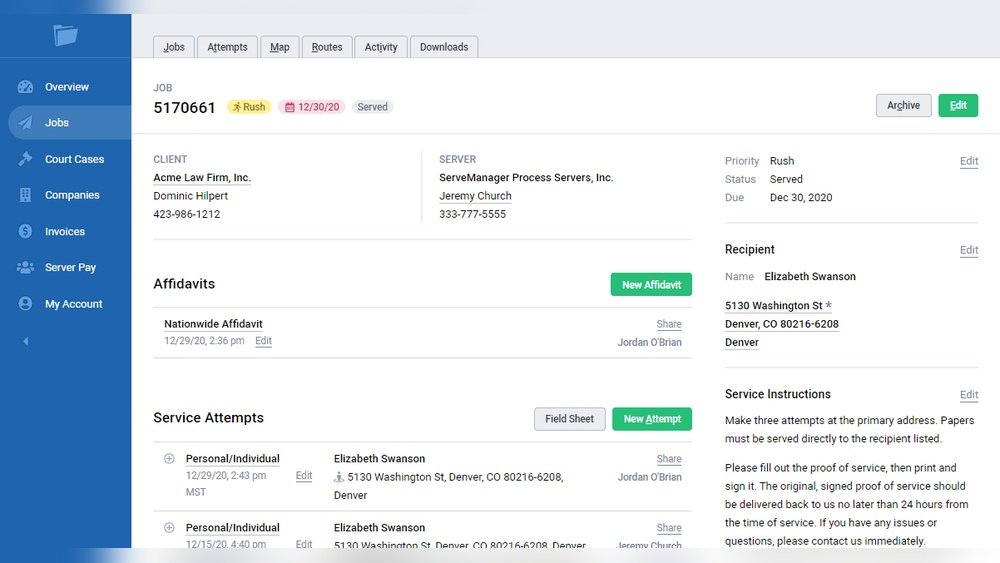Click ServeManager Process Servers, Inc. text
Screen dimensions: 1000x563
coord(526,177)
